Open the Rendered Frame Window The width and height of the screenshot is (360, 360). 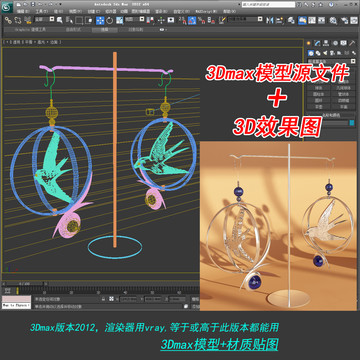coord(354,20)
